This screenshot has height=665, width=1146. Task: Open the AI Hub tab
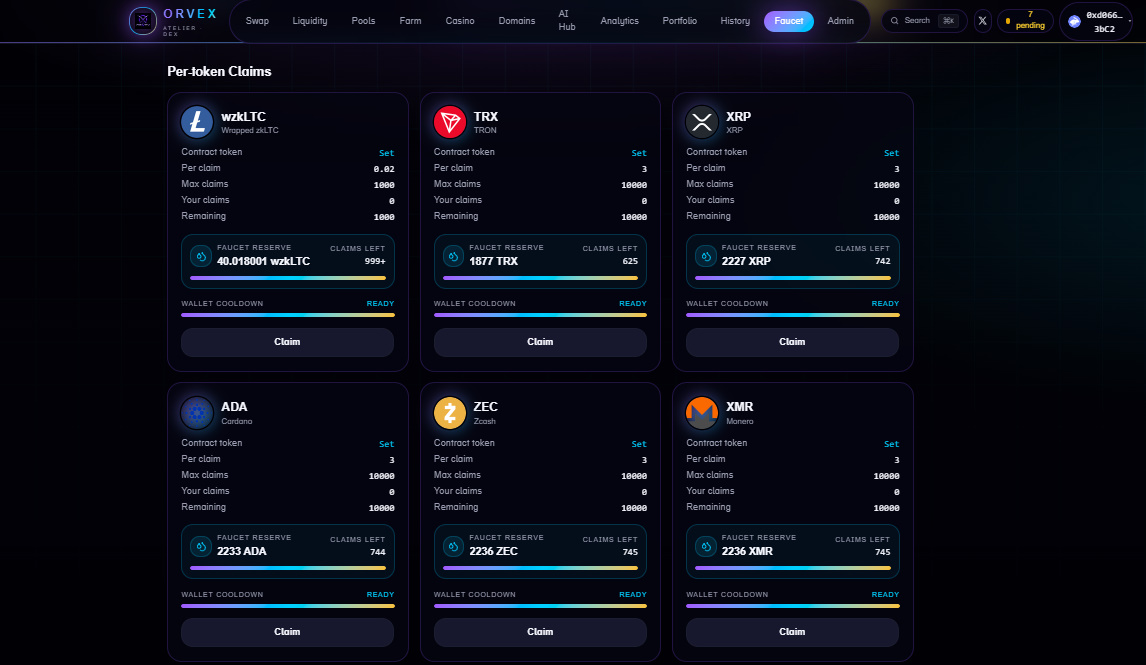point(566,20)
